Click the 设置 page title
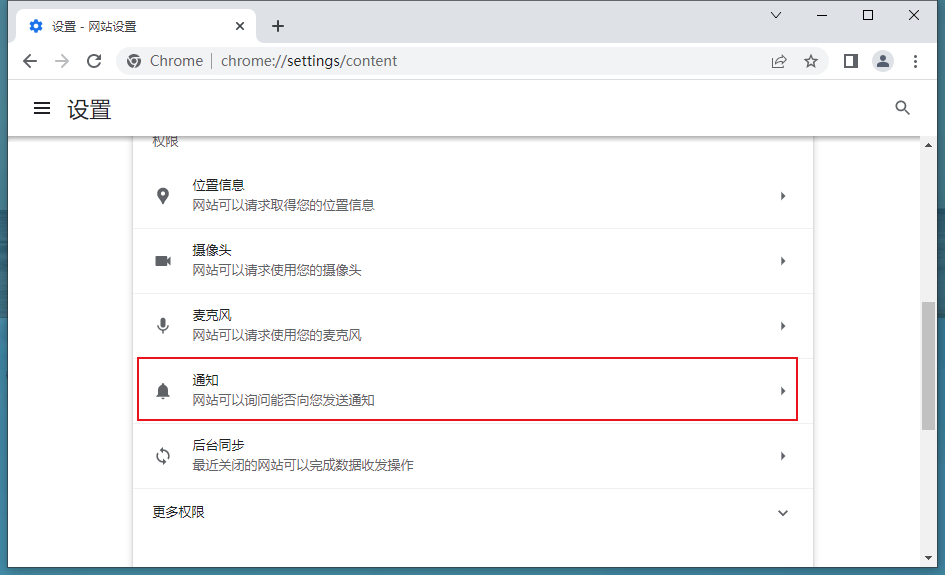The image size is (945, 575). (89, 109)
